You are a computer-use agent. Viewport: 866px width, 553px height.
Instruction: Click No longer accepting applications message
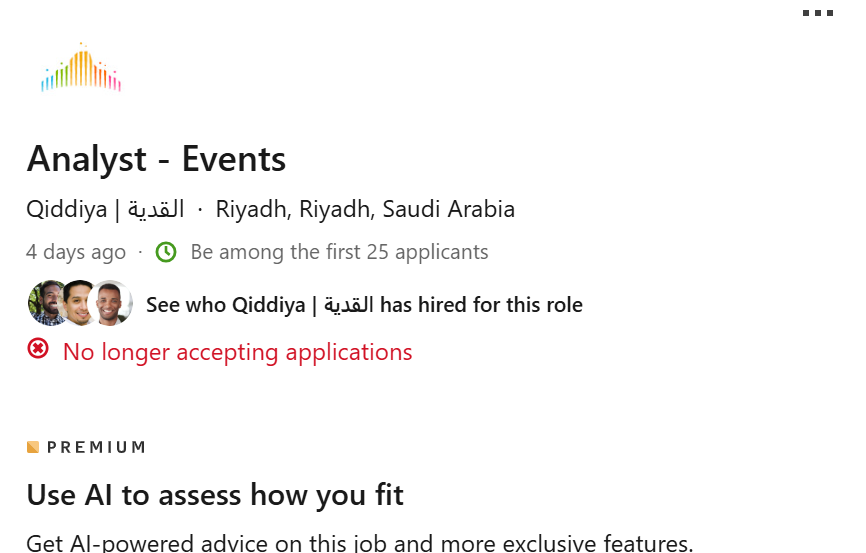[x=237, y=352]
